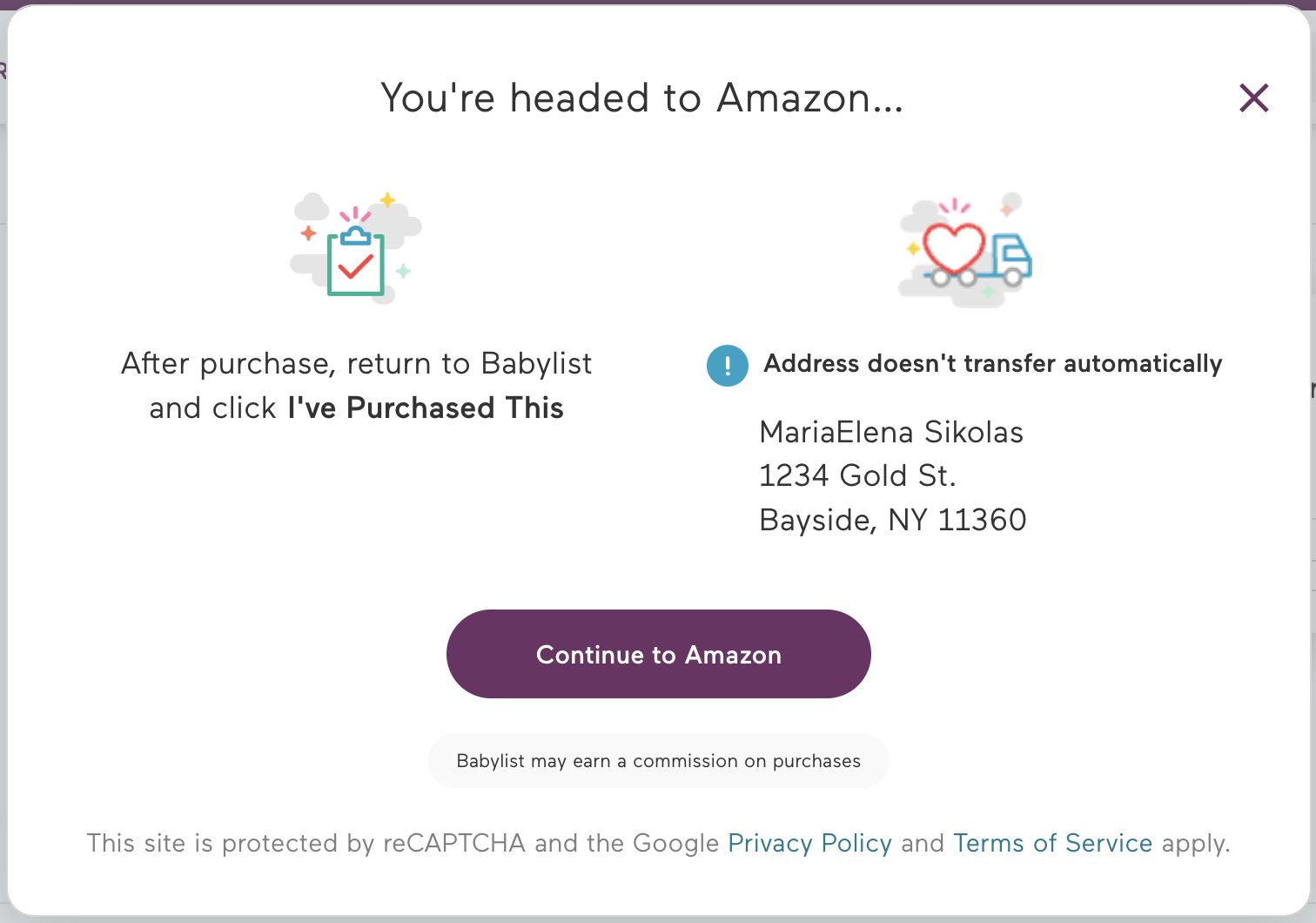
Task: Click the "You're headed to Amazon..." heading
Action: click(x=642, y=98)
